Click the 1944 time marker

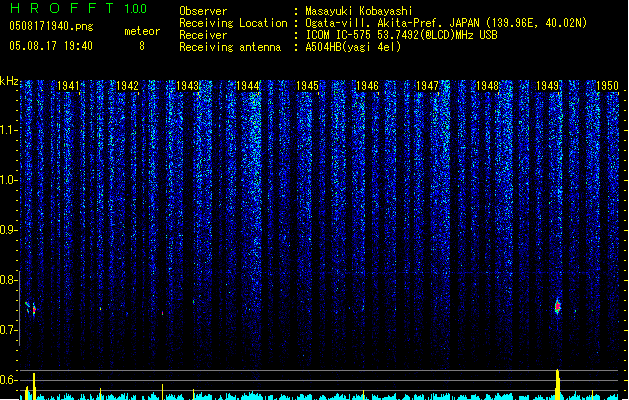(248, 86)
